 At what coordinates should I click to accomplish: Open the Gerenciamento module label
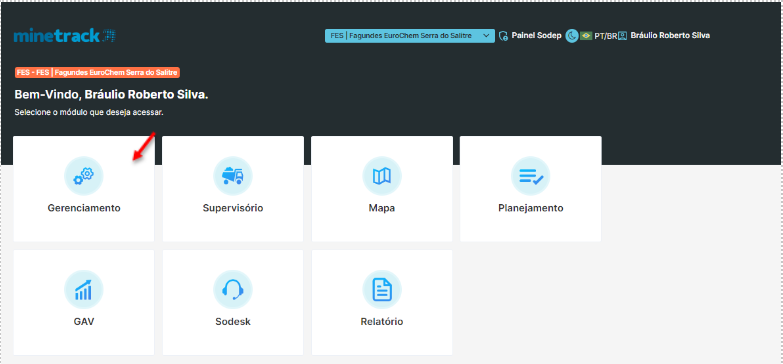(x=84, y=208)
